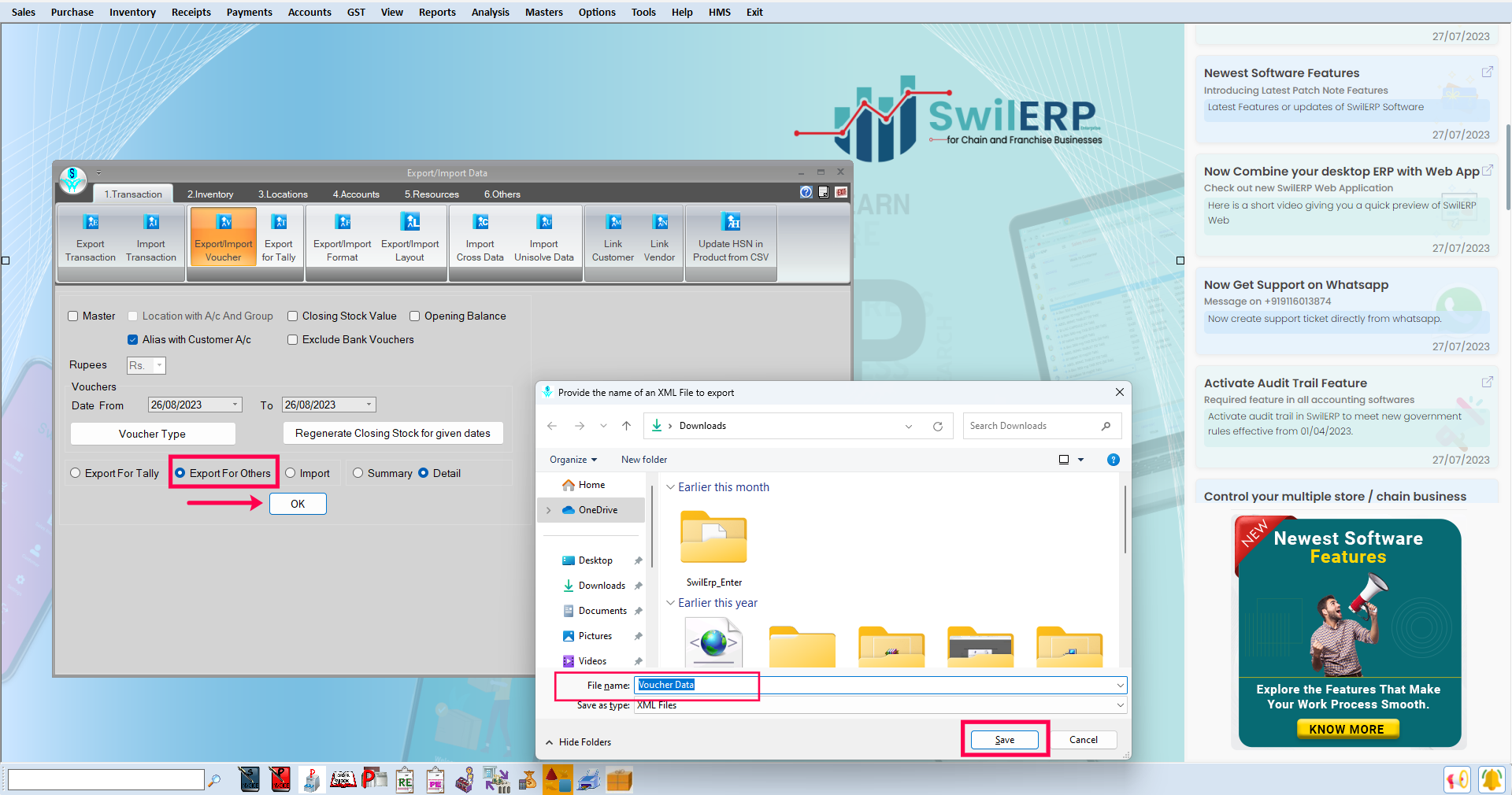
Task: Select the Export For Others radio button
Action: click(180, 473)
